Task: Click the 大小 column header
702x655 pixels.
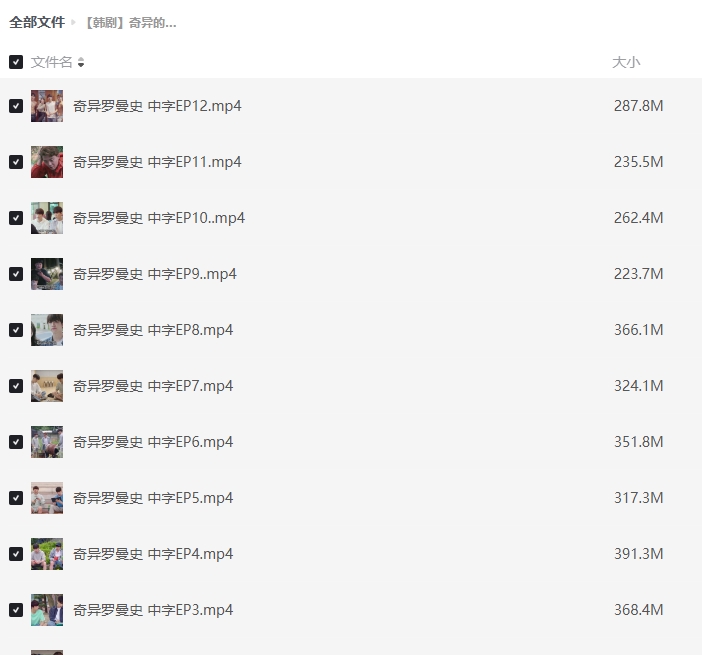Action: (x=626, y=62)
